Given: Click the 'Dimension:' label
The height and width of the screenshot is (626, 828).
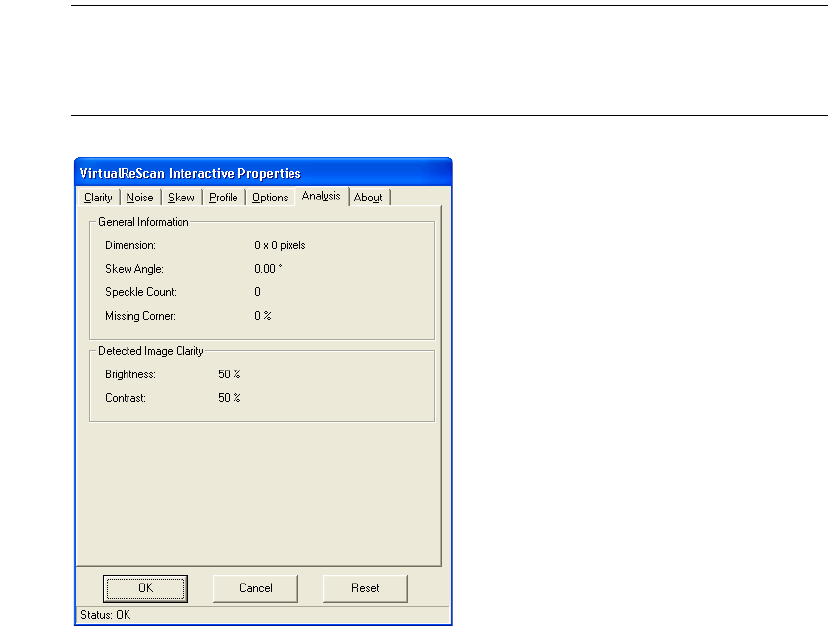Looking at the screenshot, I should (130, 246).
